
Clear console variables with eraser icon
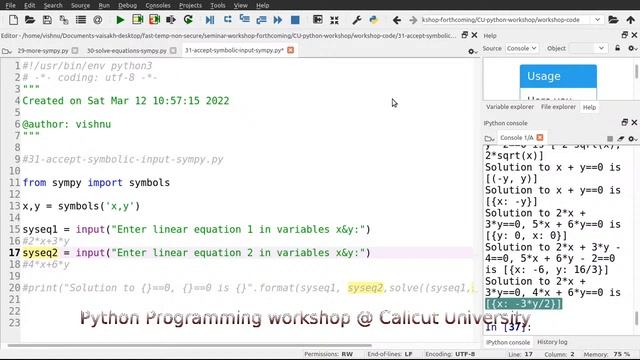point(621,138)
